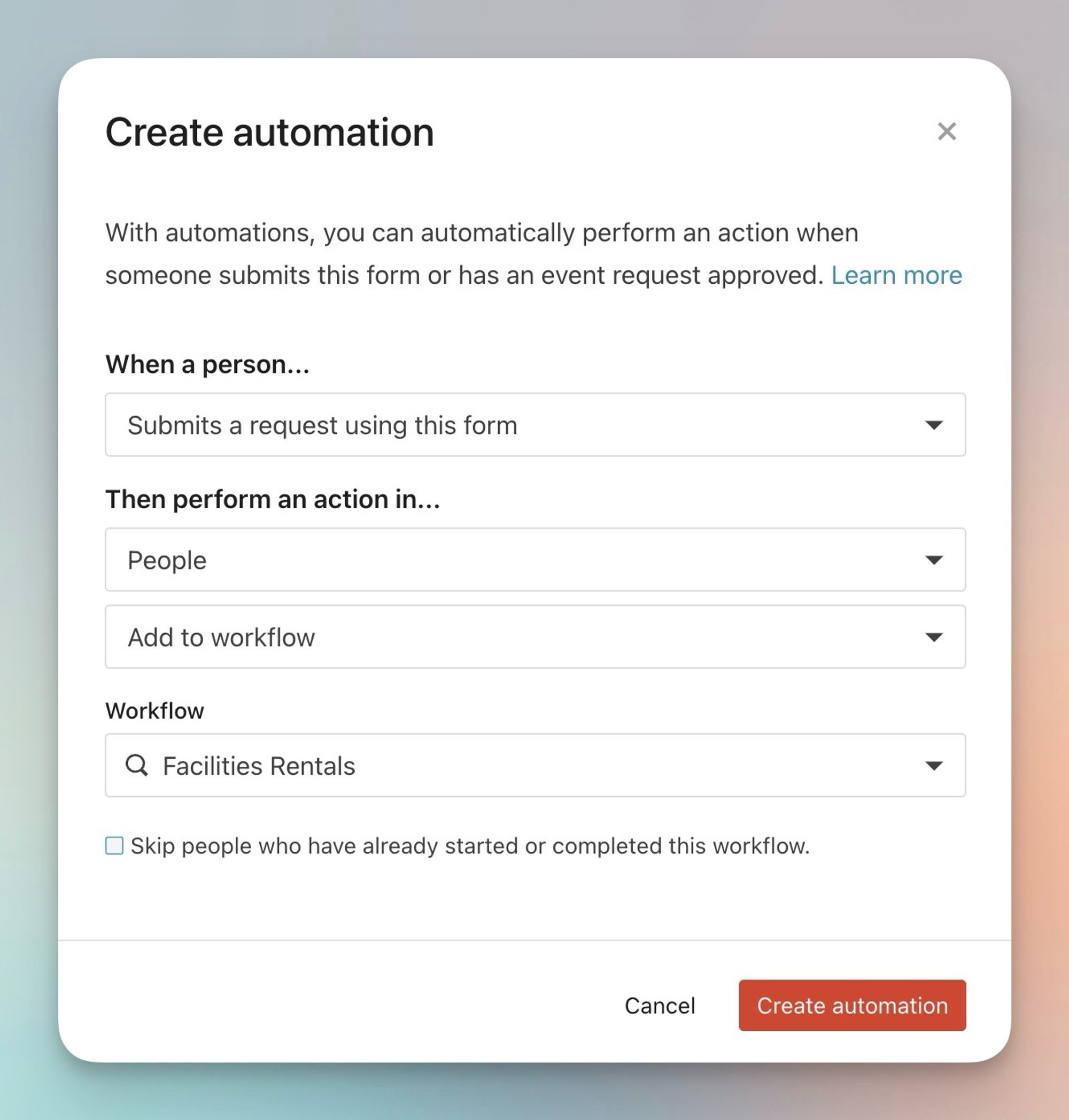The width and height of the screenshot is (1069, 1120).
Task: Click the "When a person..." label
Action: pyautogui.click(x=207, y=364)
